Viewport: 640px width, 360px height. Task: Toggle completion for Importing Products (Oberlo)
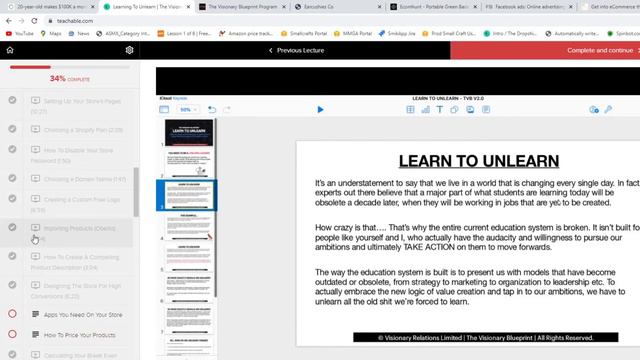coord(12,227)
